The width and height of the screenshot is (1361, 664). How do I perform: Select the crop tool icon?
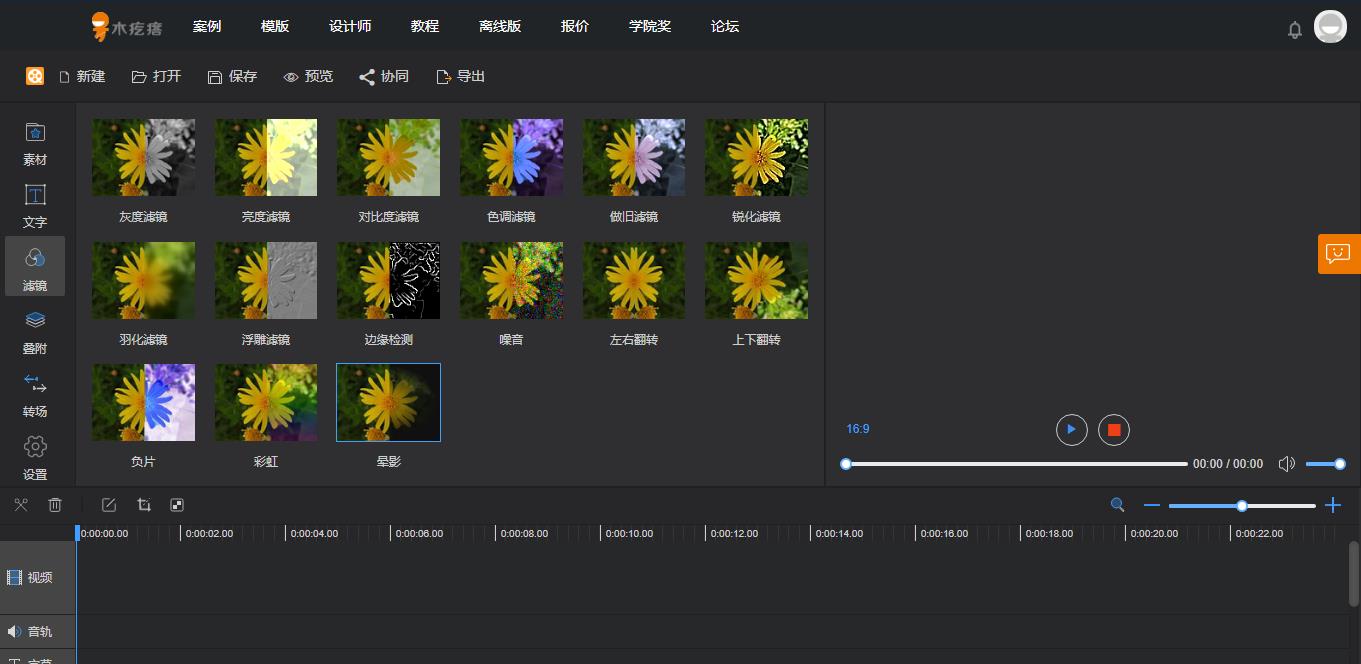[144, 505]
